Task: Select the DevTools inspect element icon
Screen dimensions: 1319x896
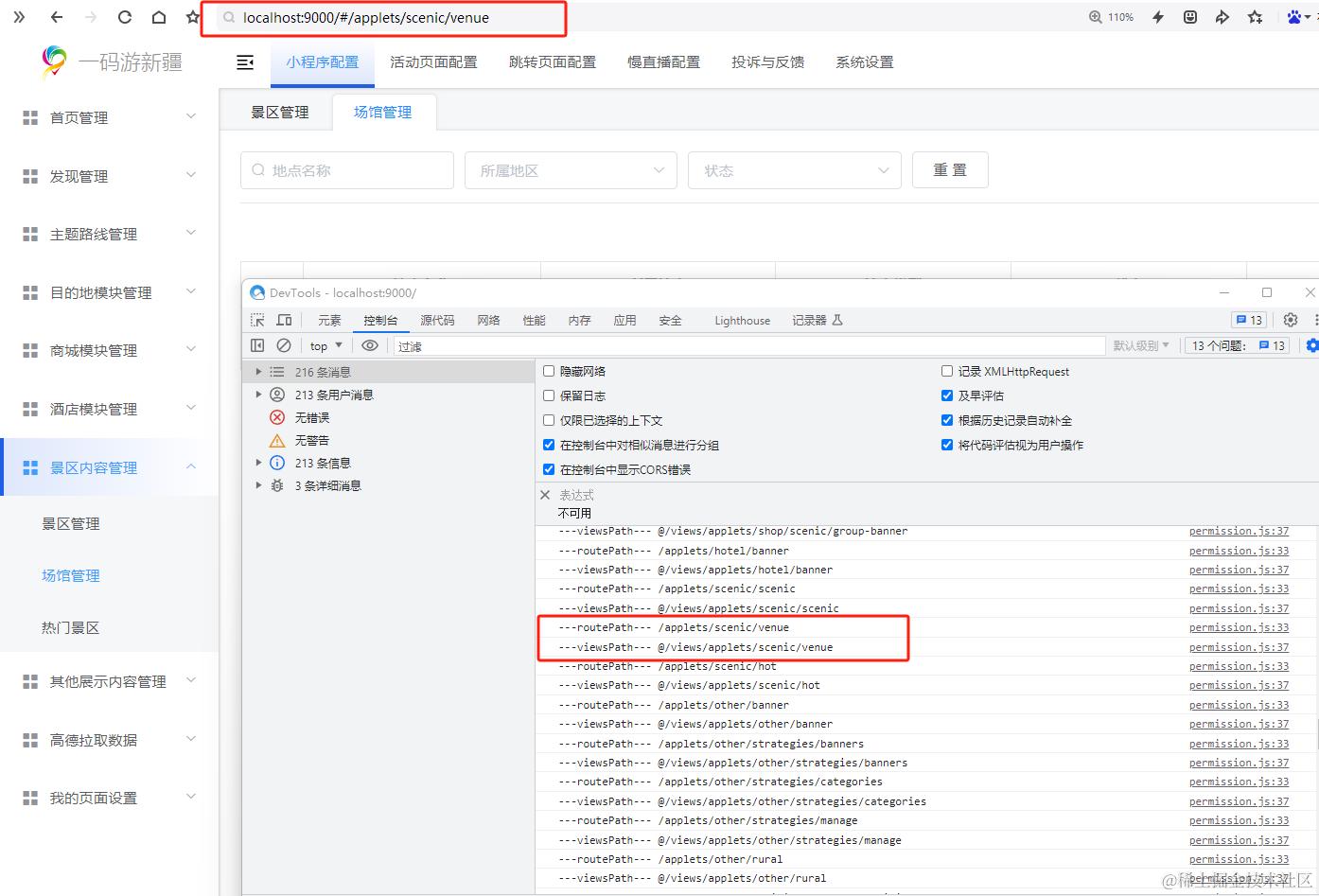Action: click(x=257, y=320)
